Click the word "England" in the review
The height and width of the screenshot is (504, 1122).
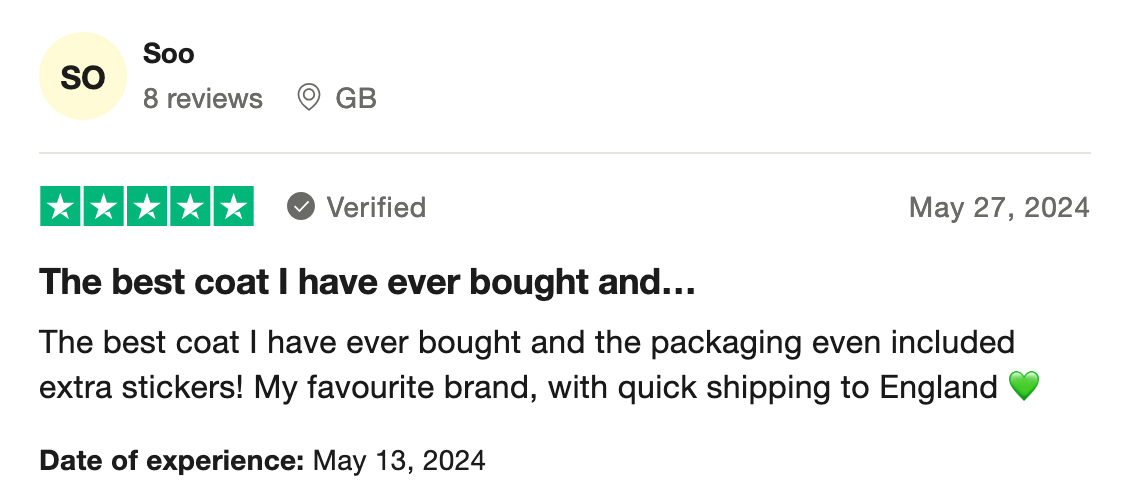938,387
